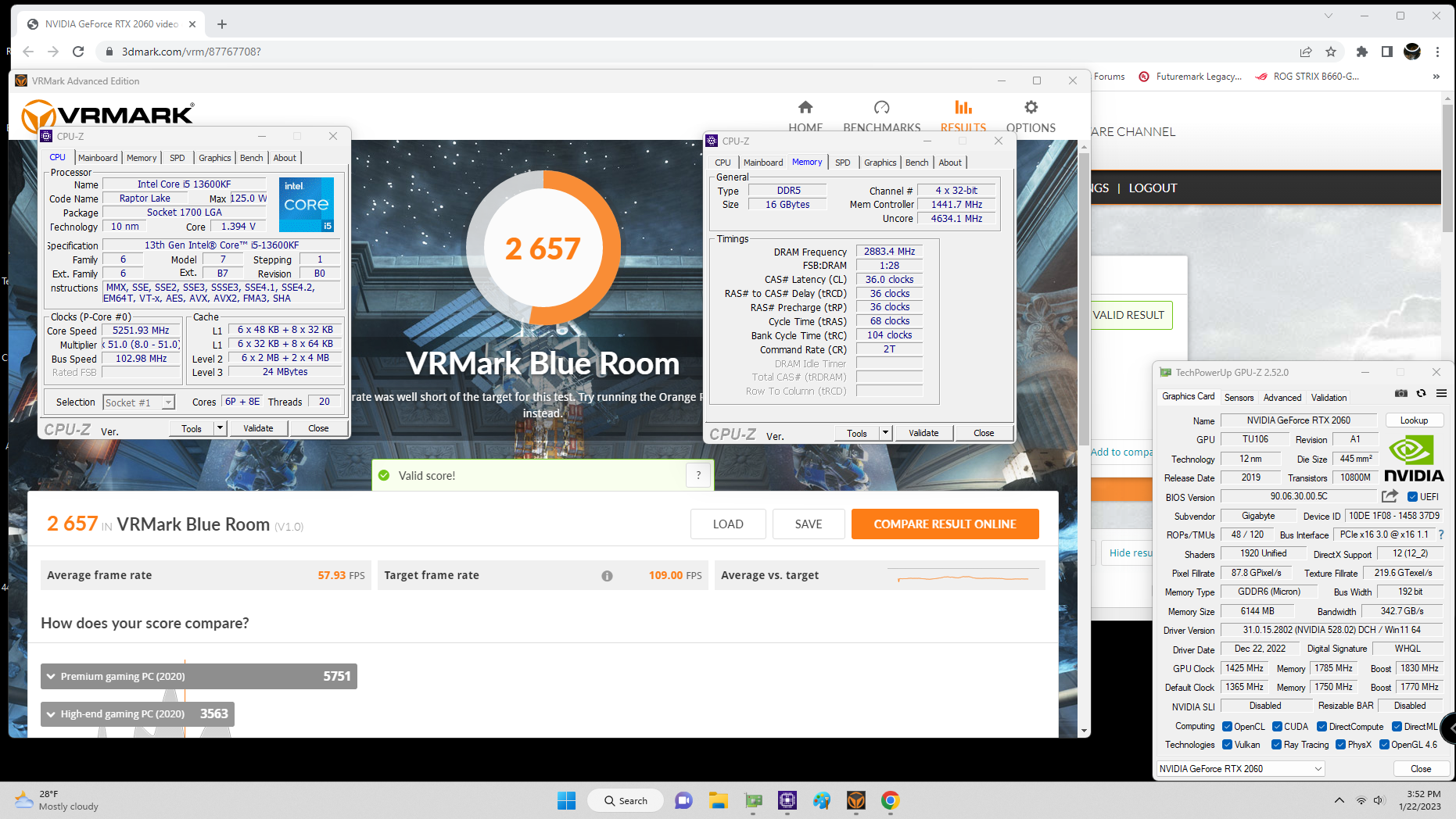
Task: Toggle OpenGL 4.6 checkbox in GPU-Z
Action: (x=1384, y=745)
